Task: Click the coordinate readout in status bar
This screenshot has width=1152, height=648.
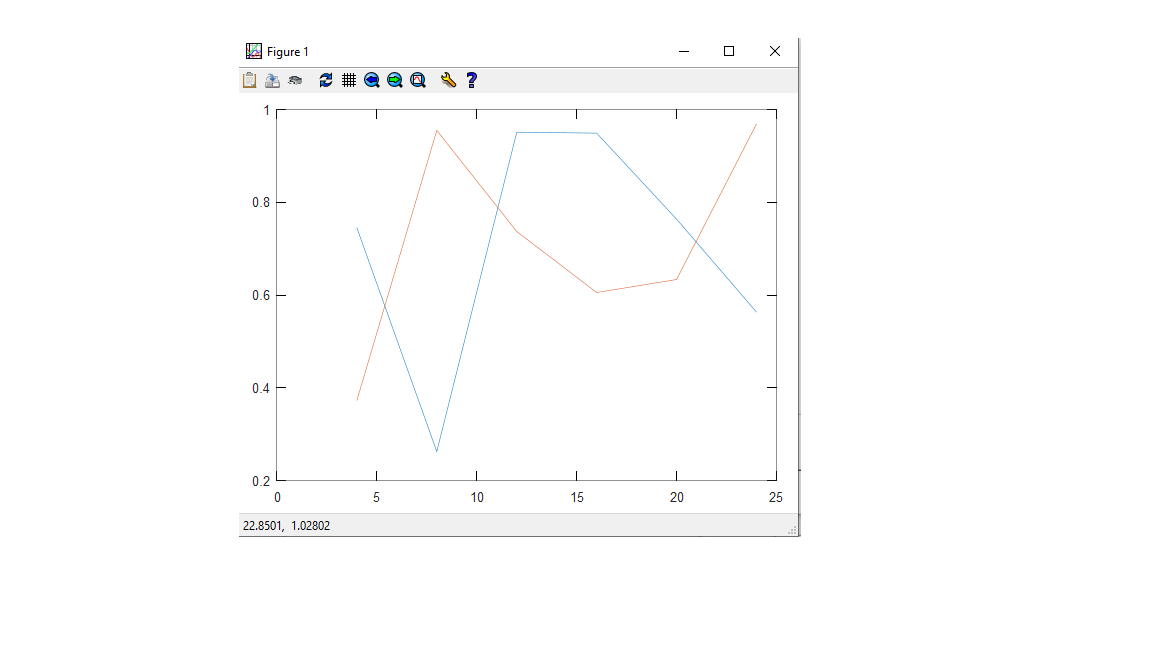Action: 286,525
